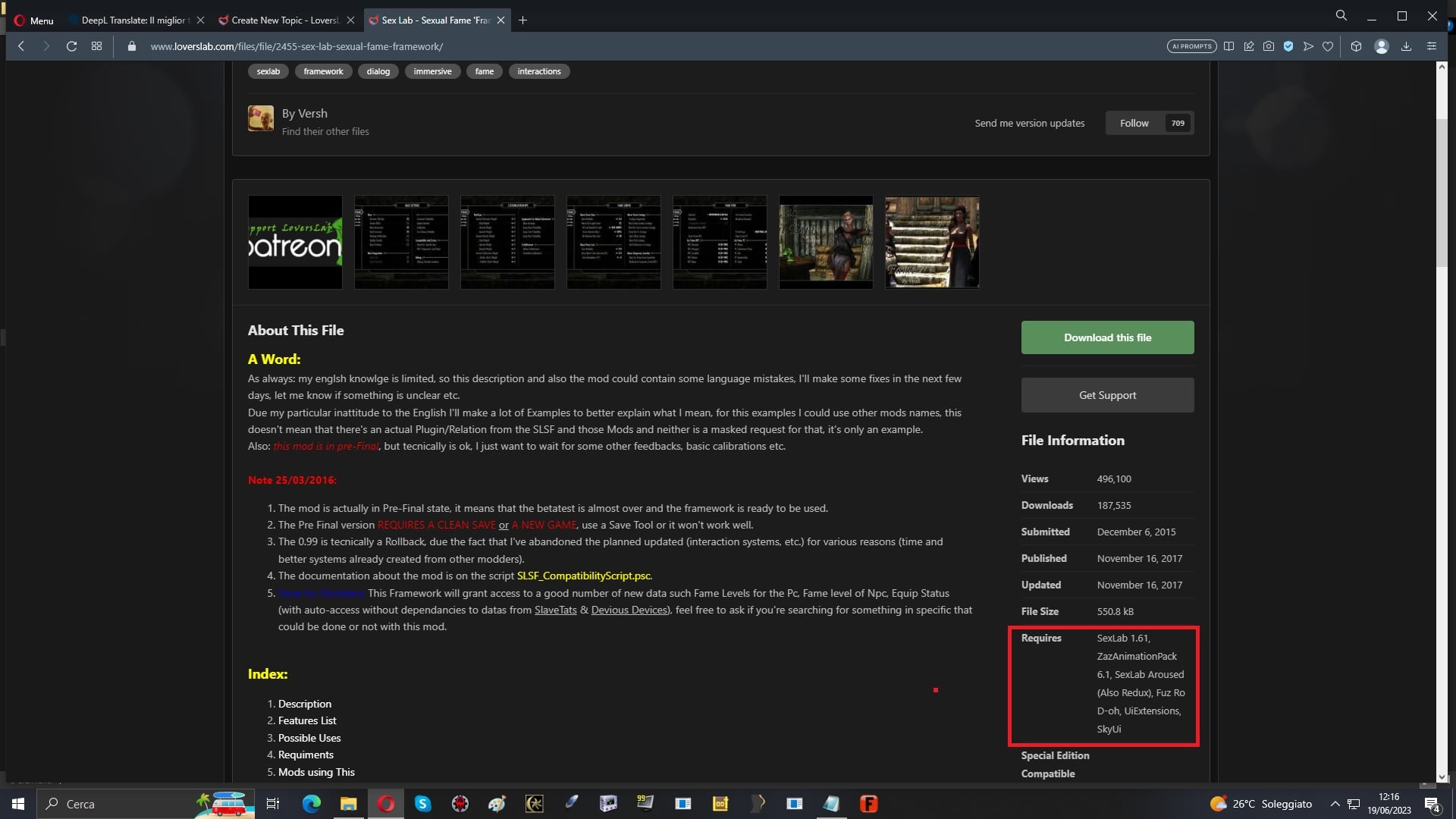This screenshot has width=1456, height=819.
Task: Click the Versh author avatar
Action: [261, 118]
